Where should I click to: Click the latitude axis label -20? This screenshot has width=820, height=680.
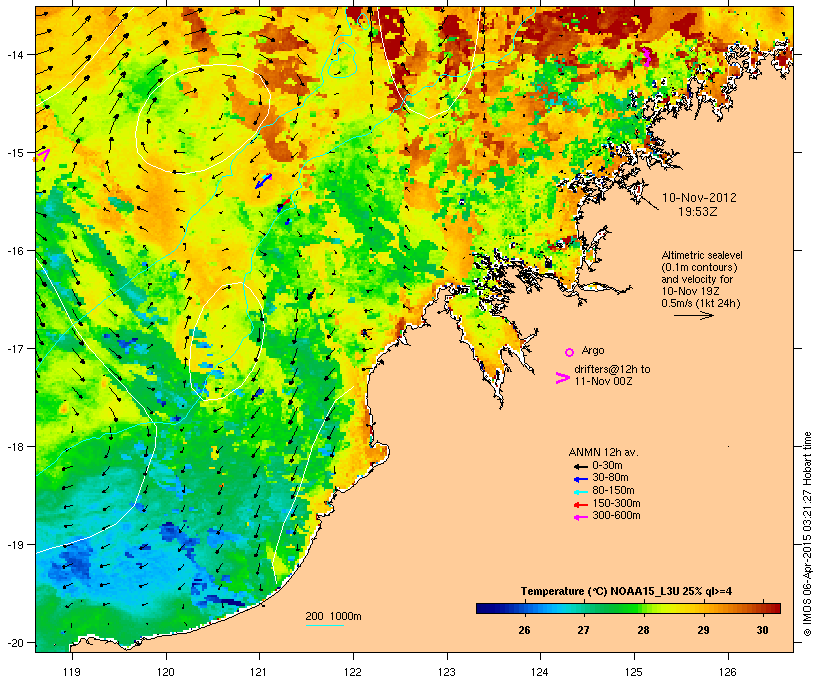pyautogui.click(x=14, y=642)
